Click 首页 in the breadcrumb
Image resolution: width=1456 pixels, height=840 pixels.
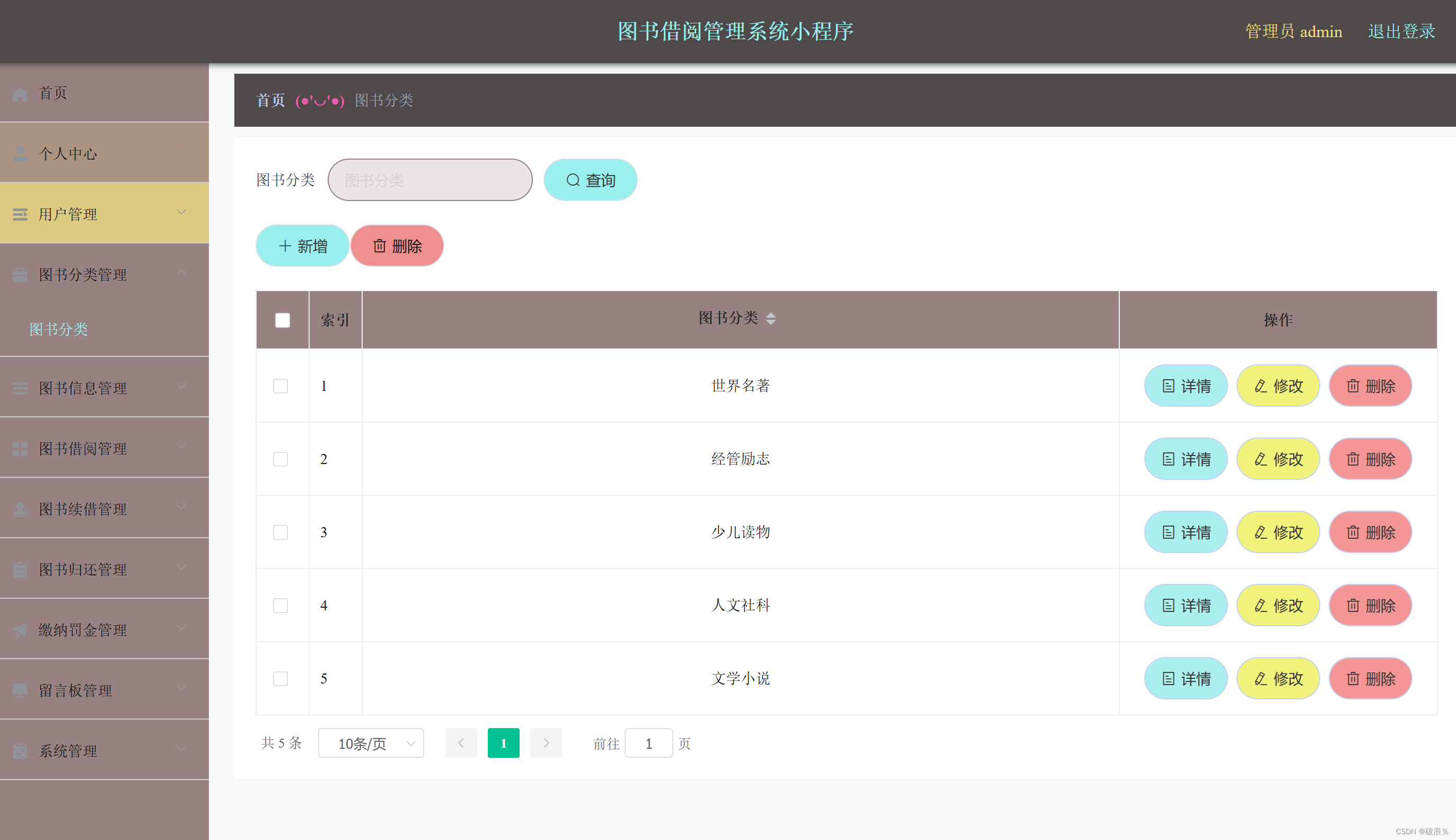point(270,100)
